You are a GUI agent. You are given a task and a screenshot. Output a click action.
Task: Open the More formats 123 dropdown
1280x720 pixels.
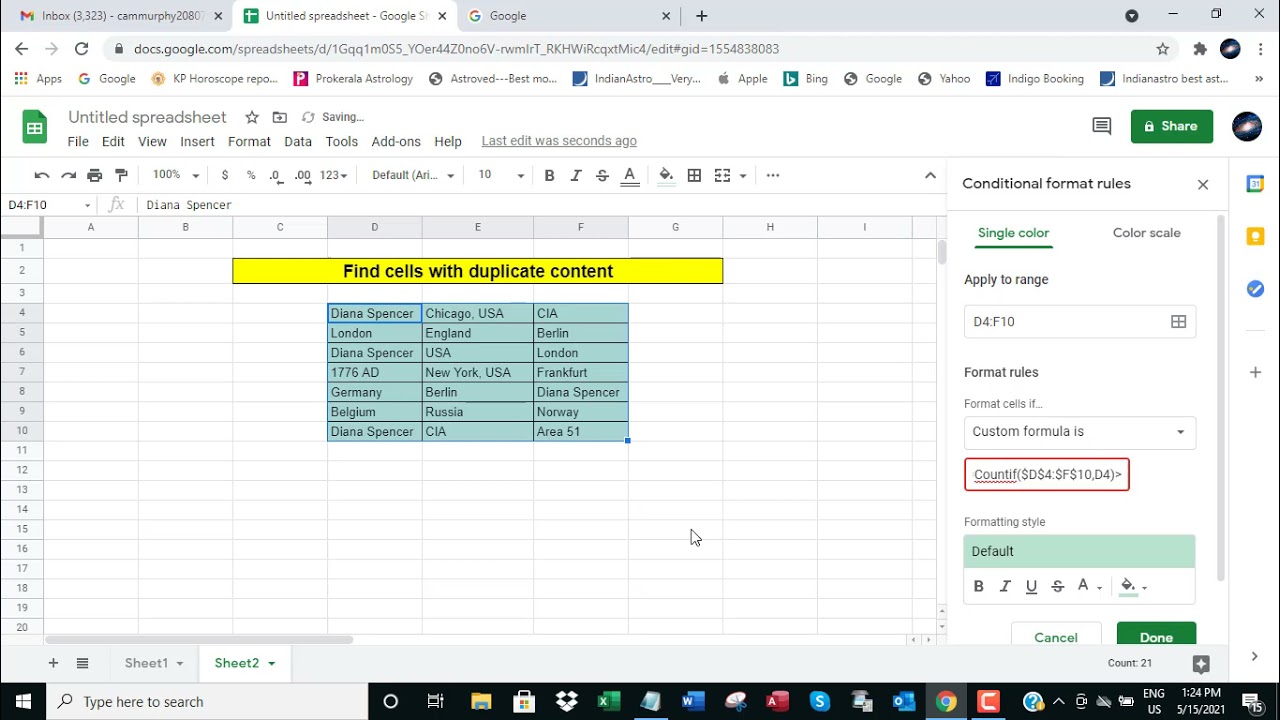click(334, 175)
